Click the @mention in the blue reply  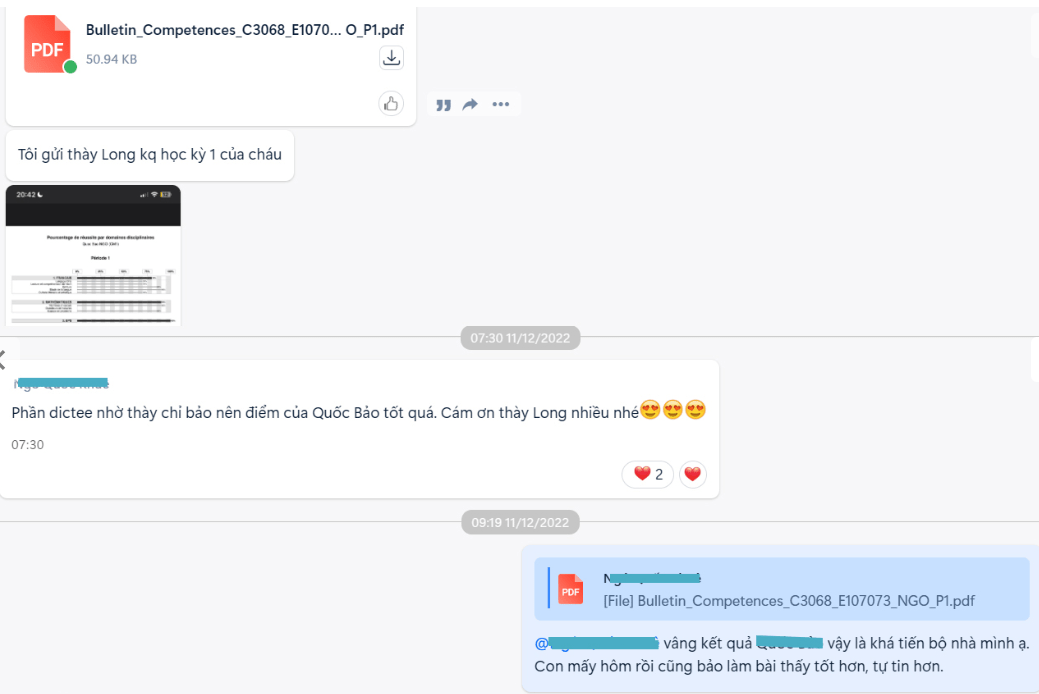596,643
